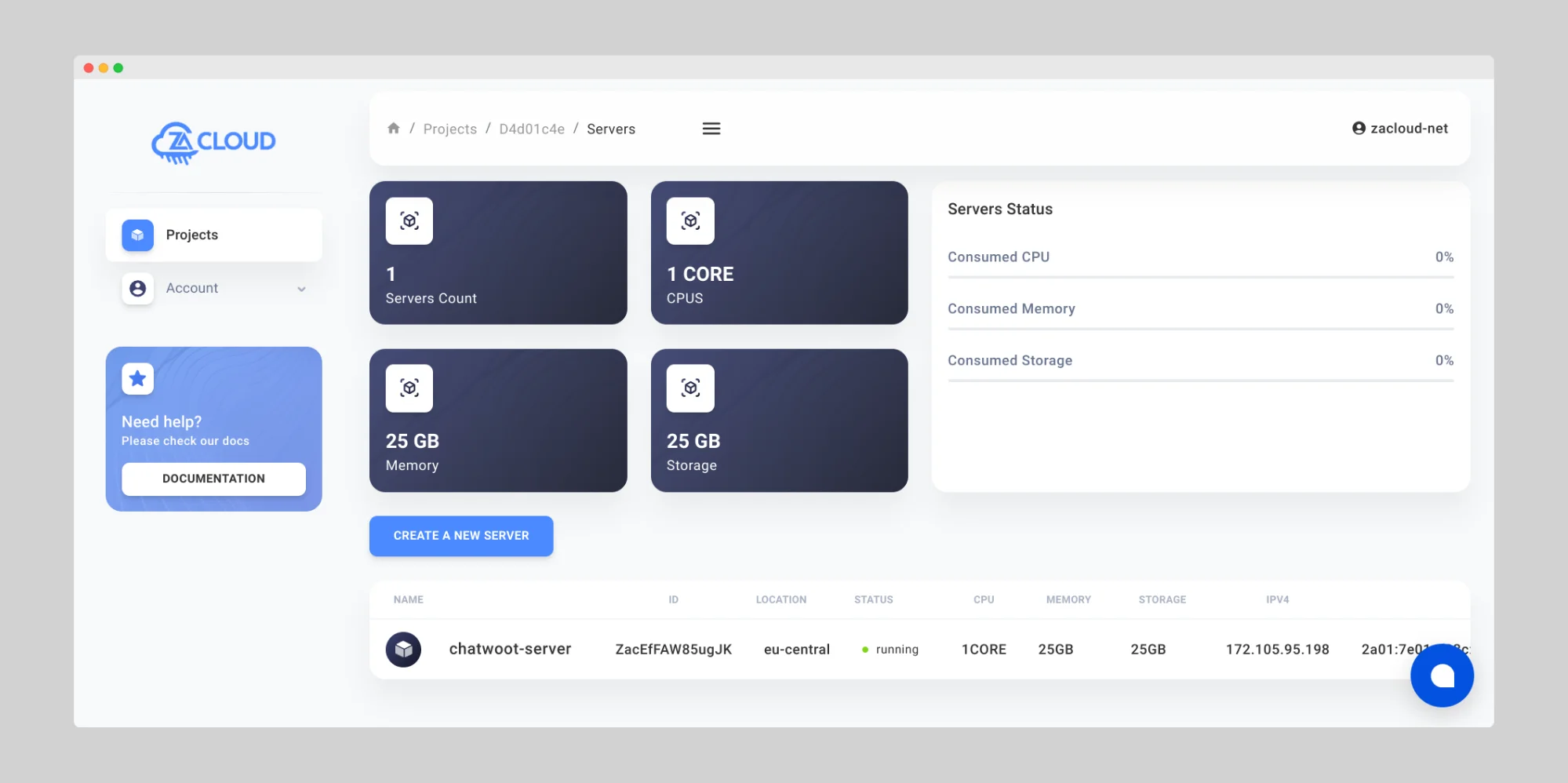Viewport: 1568px width, 783px height.
Task: Click the chatwoot-server row thumbnail icon
Action: [x=403, y=649]
